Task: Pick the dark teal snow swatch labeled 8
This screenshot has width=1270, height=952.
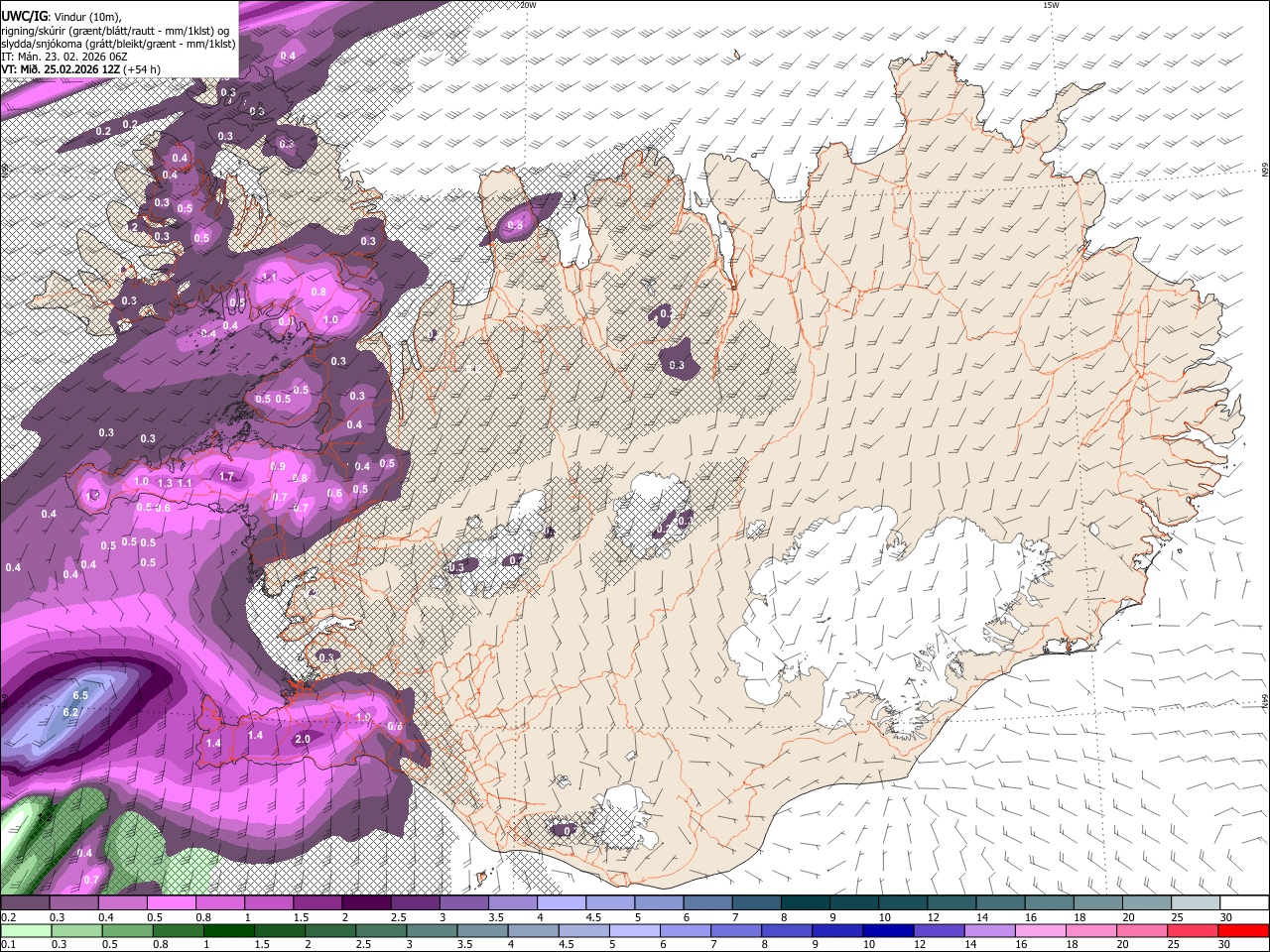Action: [804, 903]
